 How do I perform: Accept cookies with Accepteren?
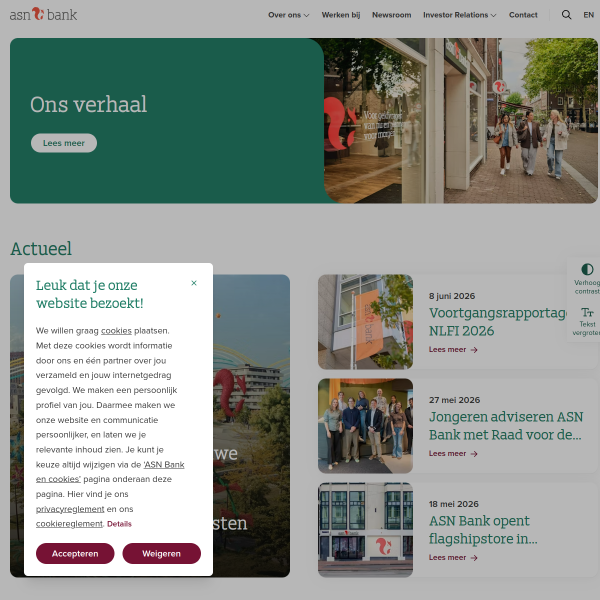(75, 553)
